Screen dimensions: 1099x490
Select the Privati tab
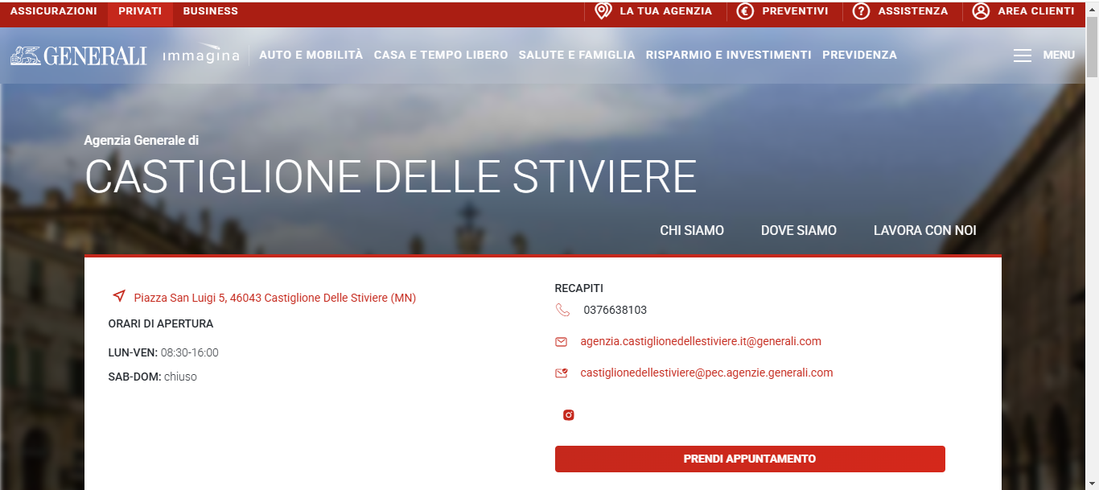[x=140, y=11]
